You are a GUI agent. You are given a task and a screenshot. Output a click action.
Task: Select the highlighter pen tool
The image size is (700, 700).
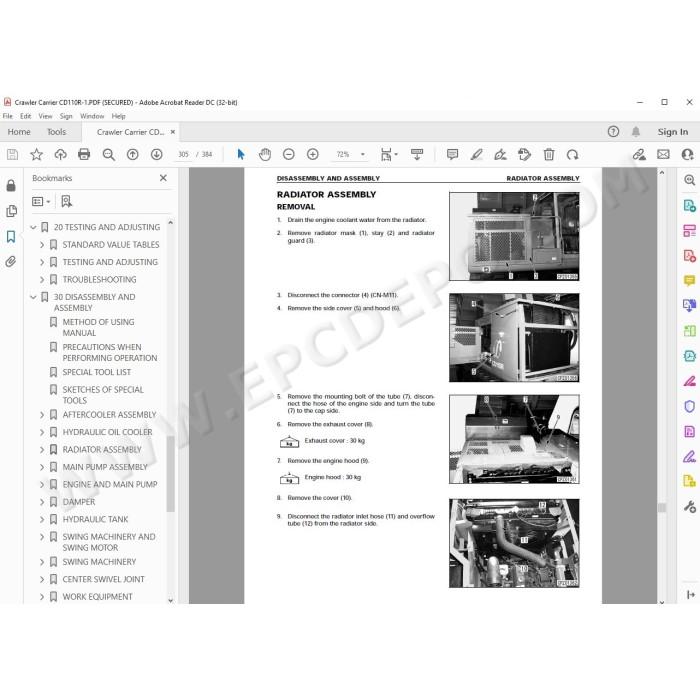coord(476,154)
